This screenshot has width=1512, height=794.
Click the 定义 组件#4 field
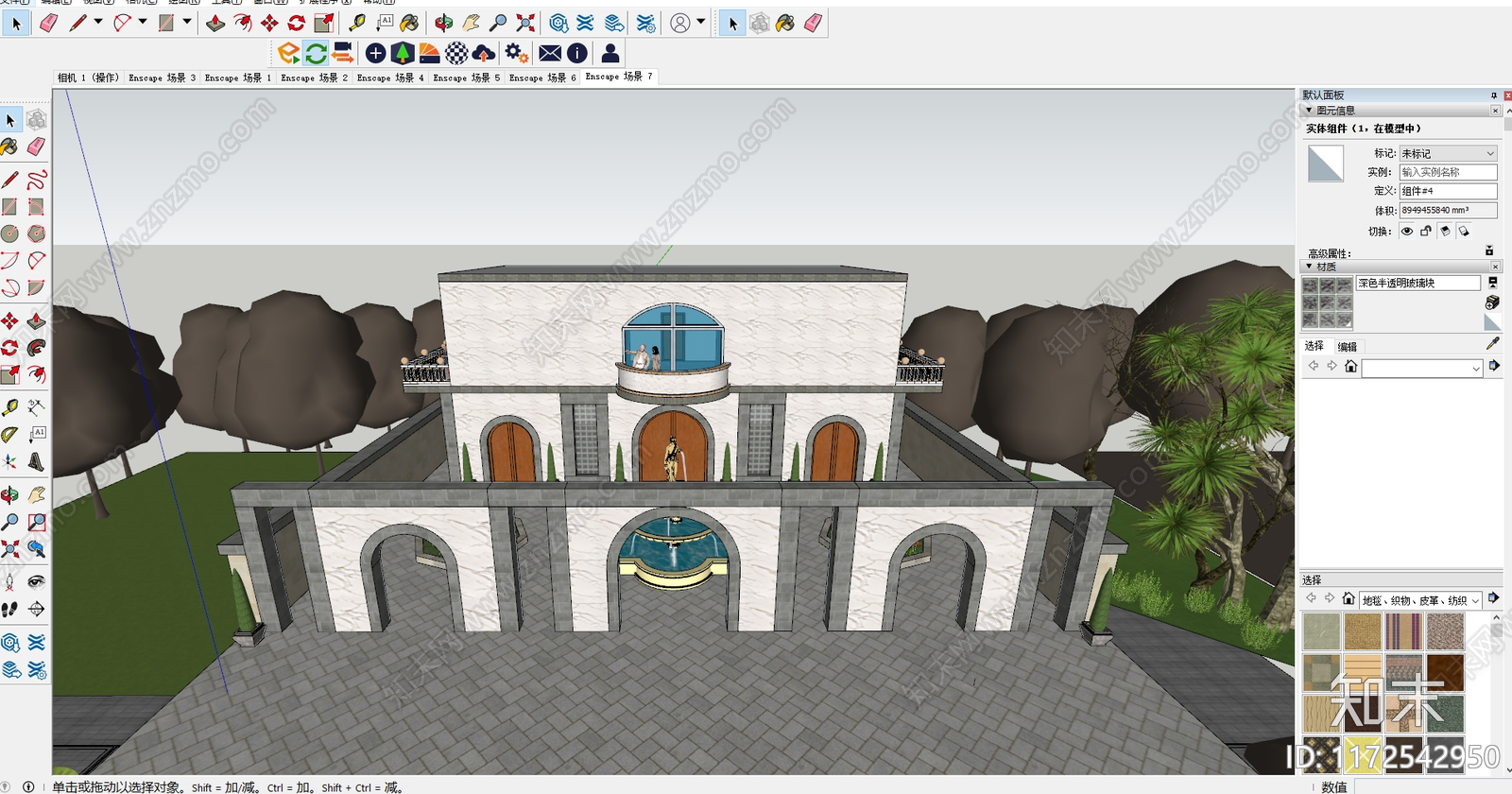point(1448,191)
